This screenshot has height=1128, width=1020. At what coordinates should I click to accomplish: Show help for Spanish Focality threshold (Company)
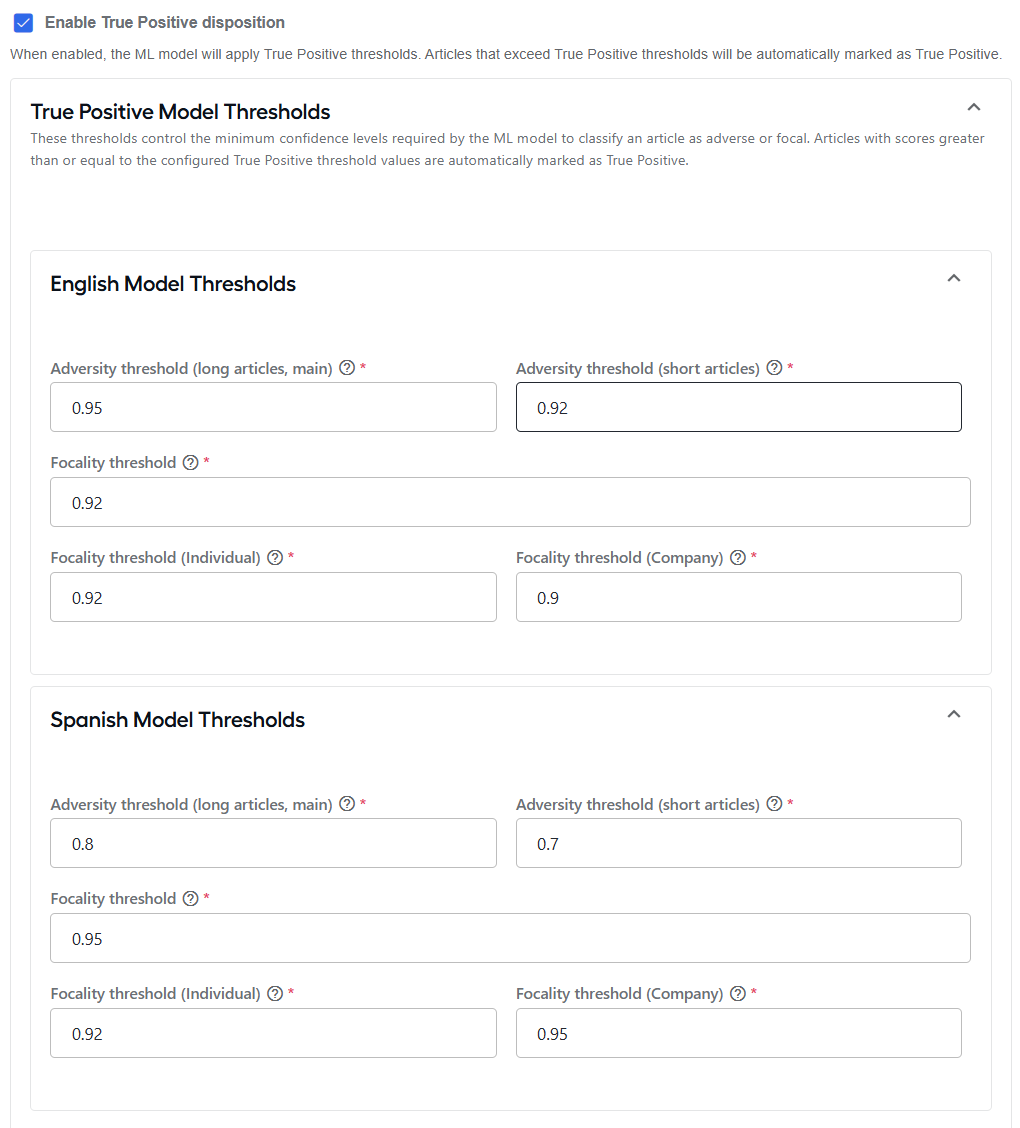(x=737, y=993)
